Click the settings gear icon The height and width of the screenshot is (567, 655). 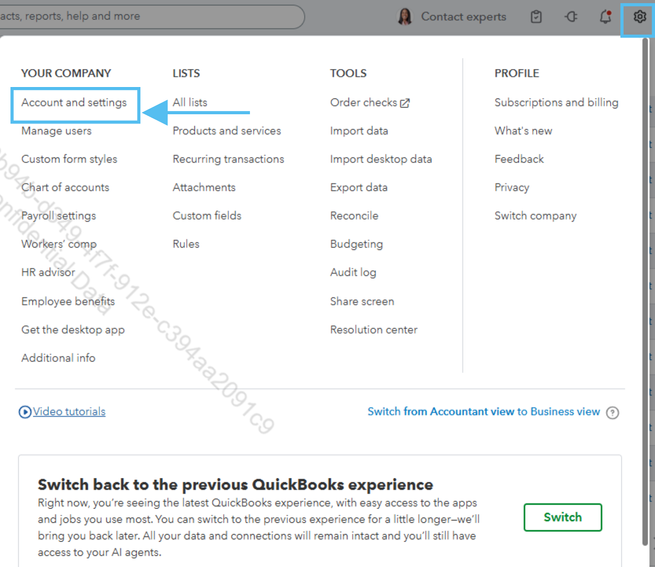[640, 17]
